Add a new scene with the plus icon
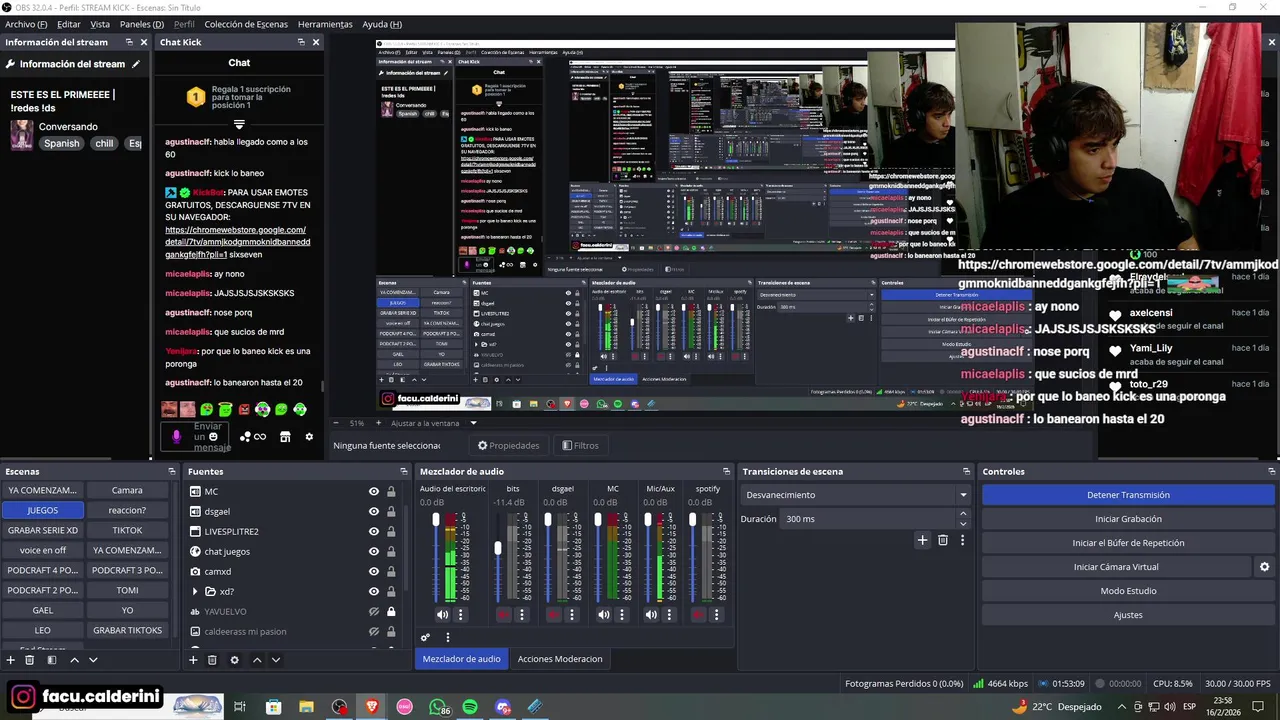 [11, 660]
